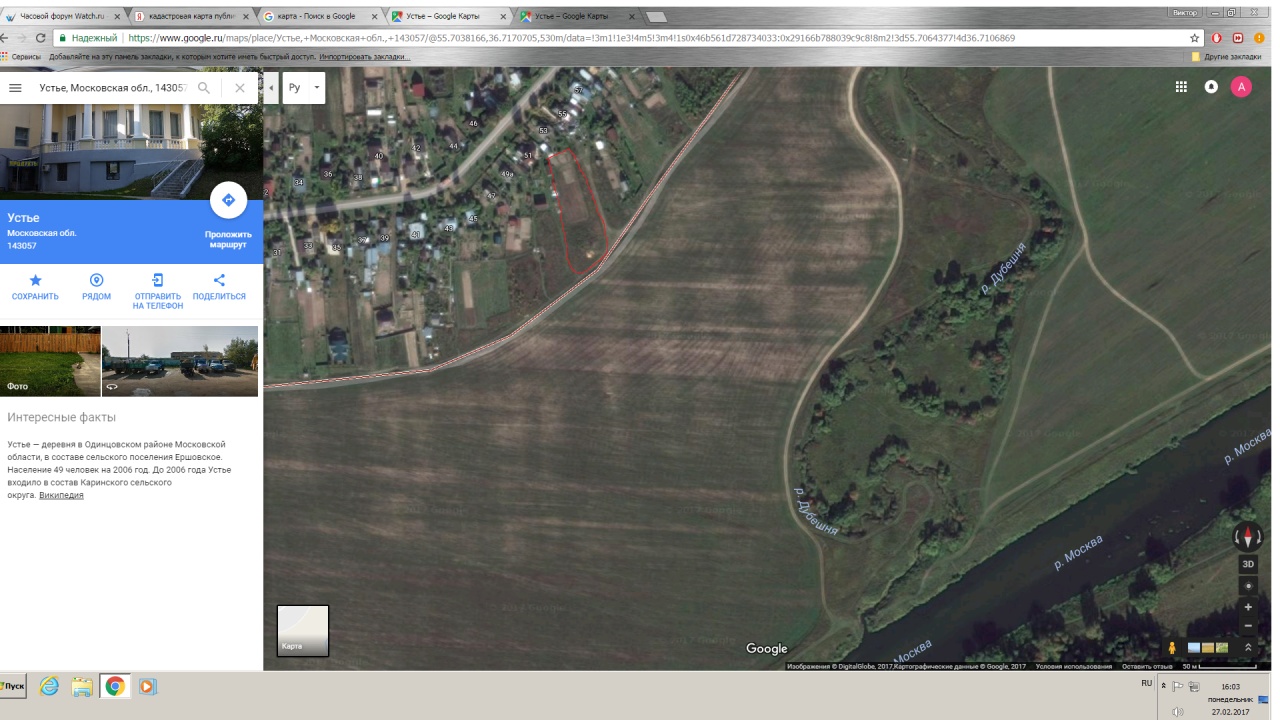Switch to map view via Карта thumbnail

coord(303,630)
